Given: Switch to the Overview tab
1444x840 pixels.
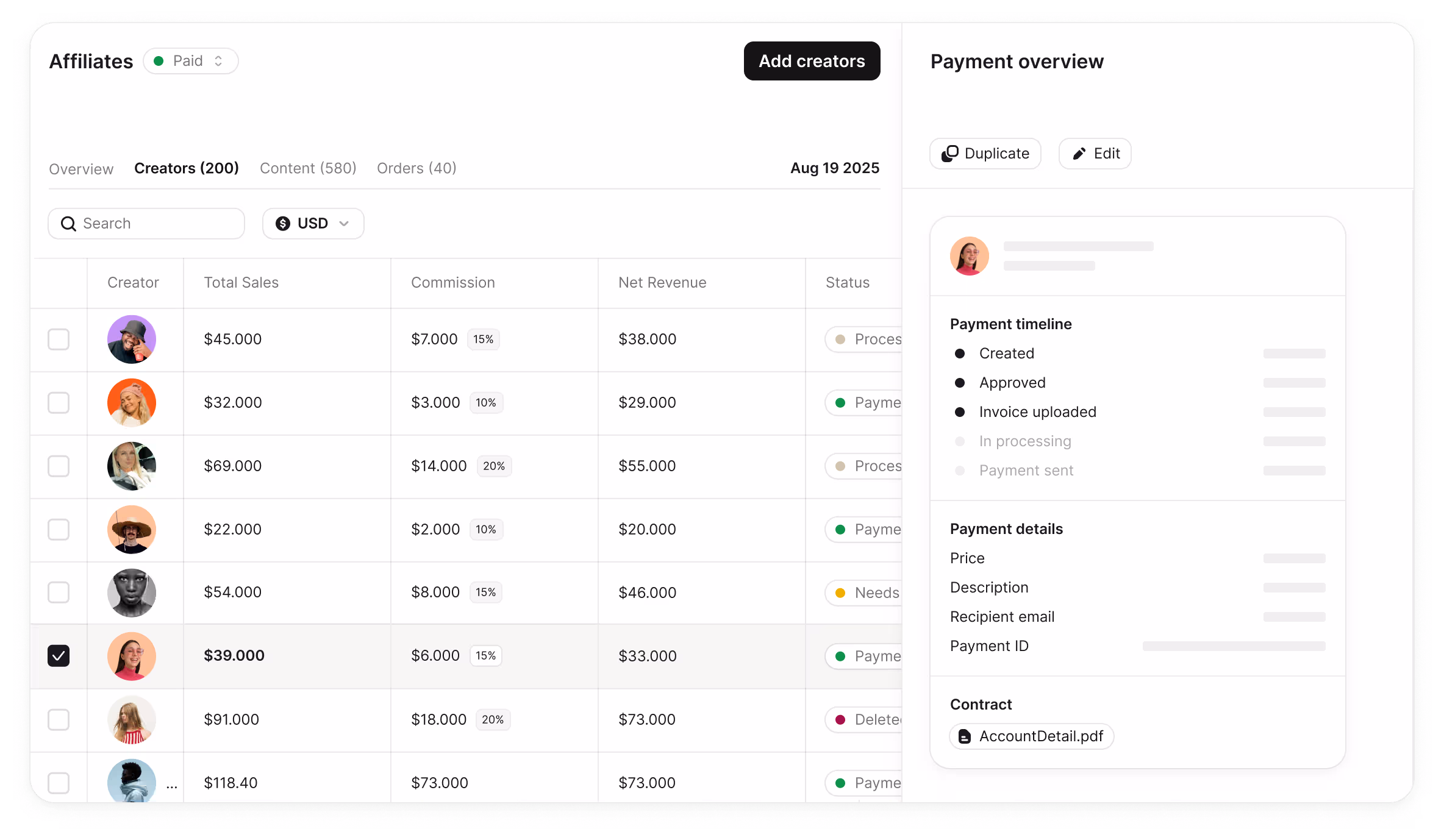Looking at the screenshot, I should pyautogui.click(x=81, y=169).
